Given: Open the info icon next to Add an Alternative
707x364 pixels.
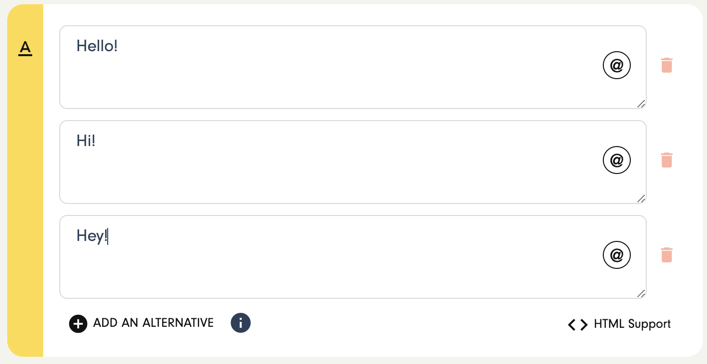Looking at the screenshot, I should pyautogui.click(x=241, y=323).
